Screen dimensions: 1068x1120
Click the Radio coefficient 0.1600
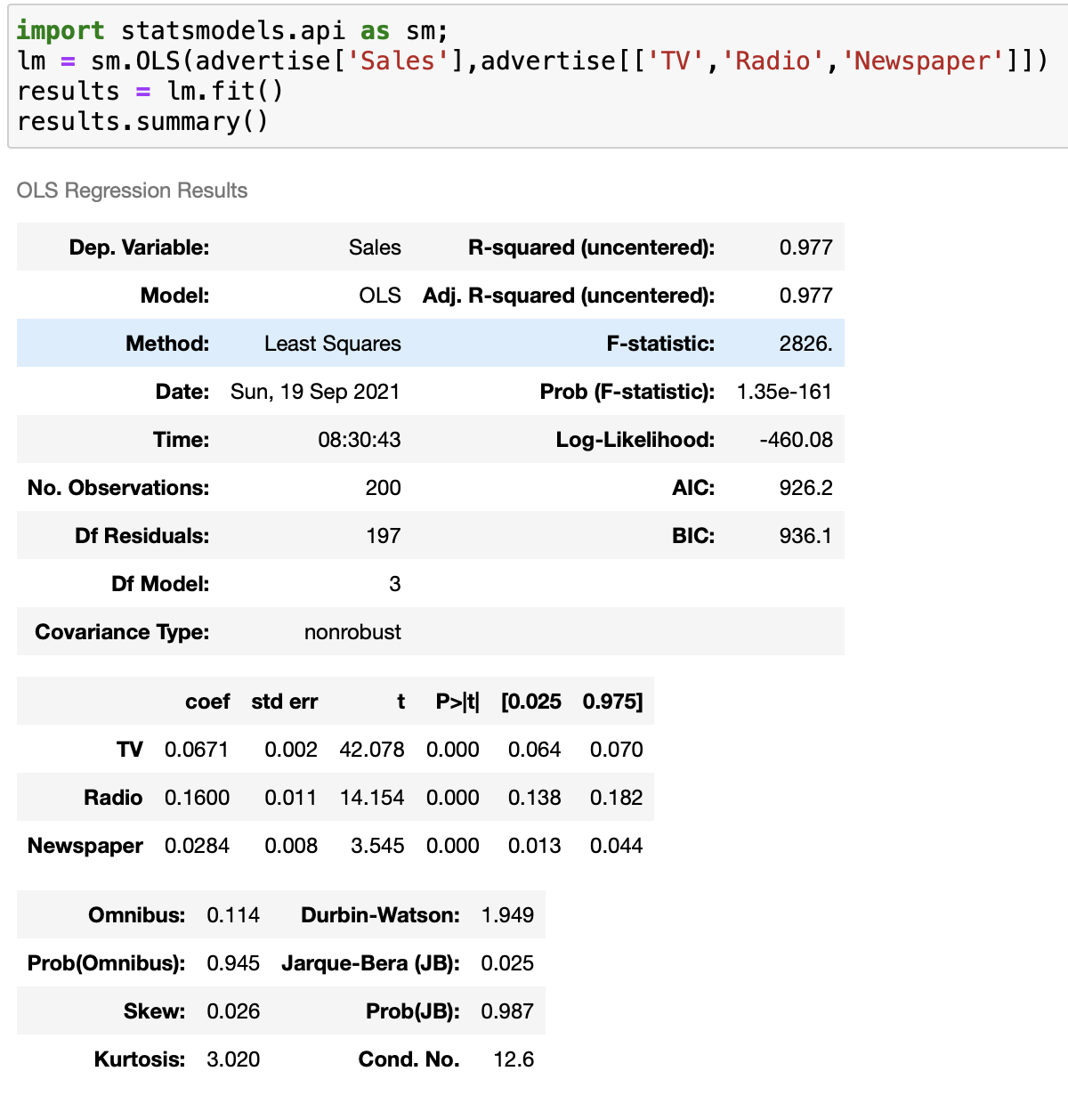[197, 798]
